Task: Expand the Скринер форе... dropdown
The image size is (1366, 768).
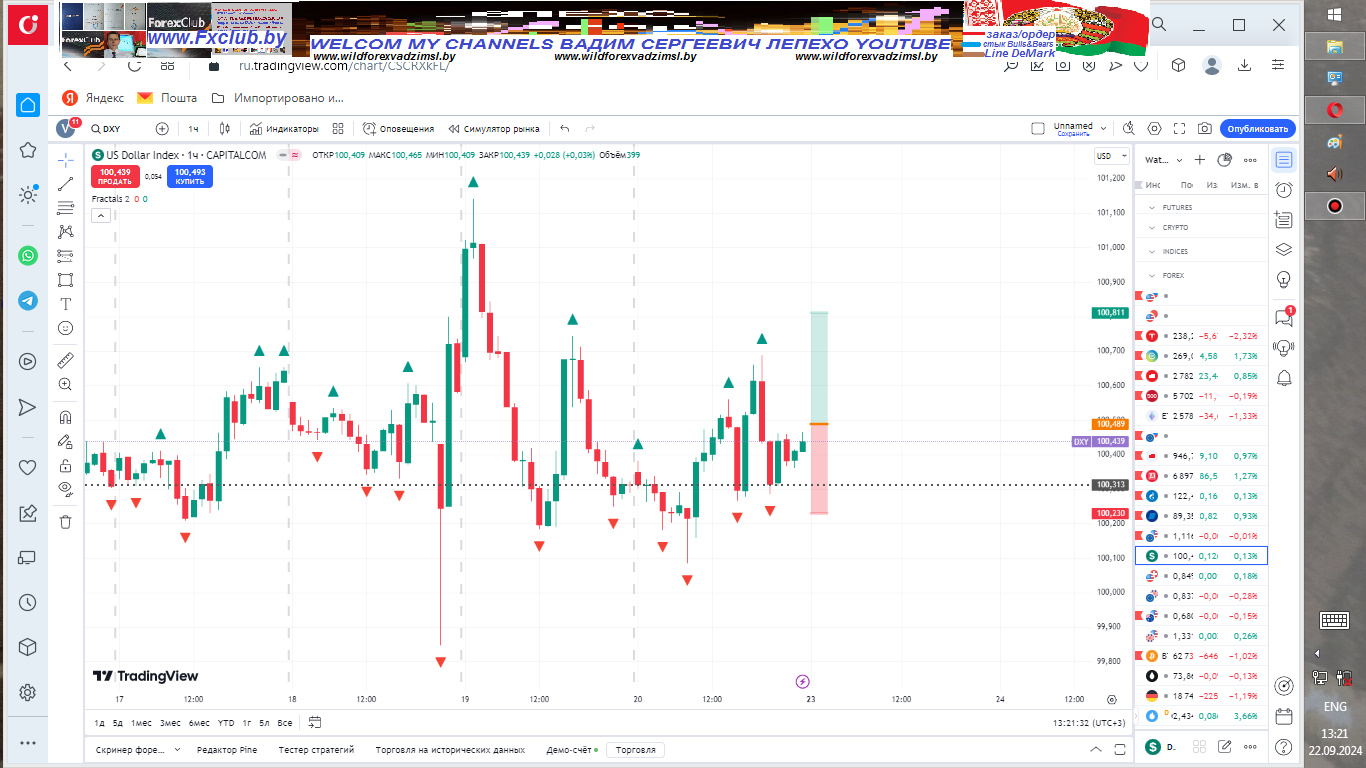Action: [x=177, y=749]
